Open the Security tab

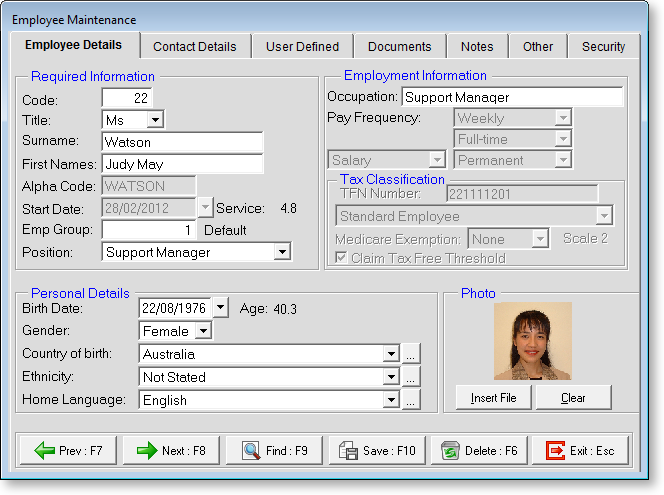tap(603, 46)
